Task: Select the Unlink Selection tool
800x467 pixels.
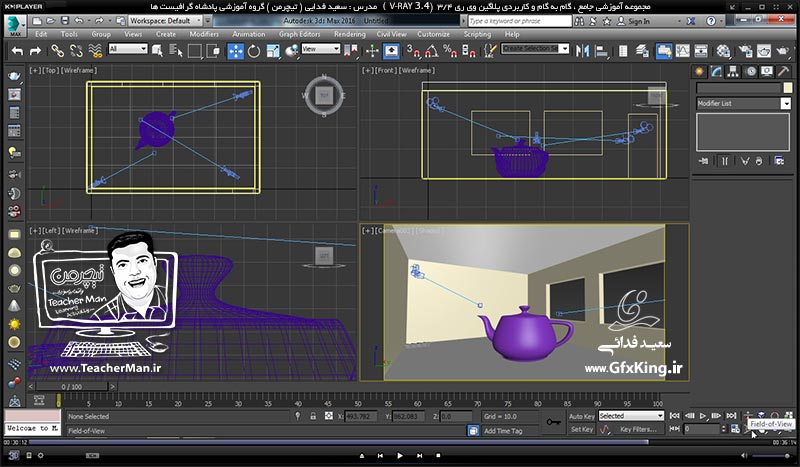Action: click(x=76, y=51)
